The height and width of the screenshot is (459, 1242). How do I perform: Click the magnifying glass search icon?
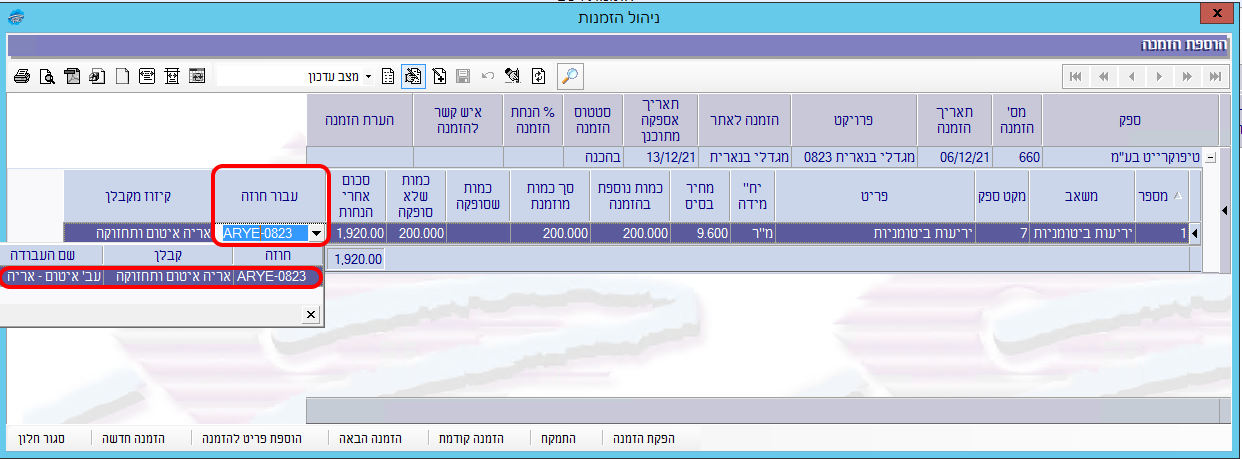[x=569, y=76]
